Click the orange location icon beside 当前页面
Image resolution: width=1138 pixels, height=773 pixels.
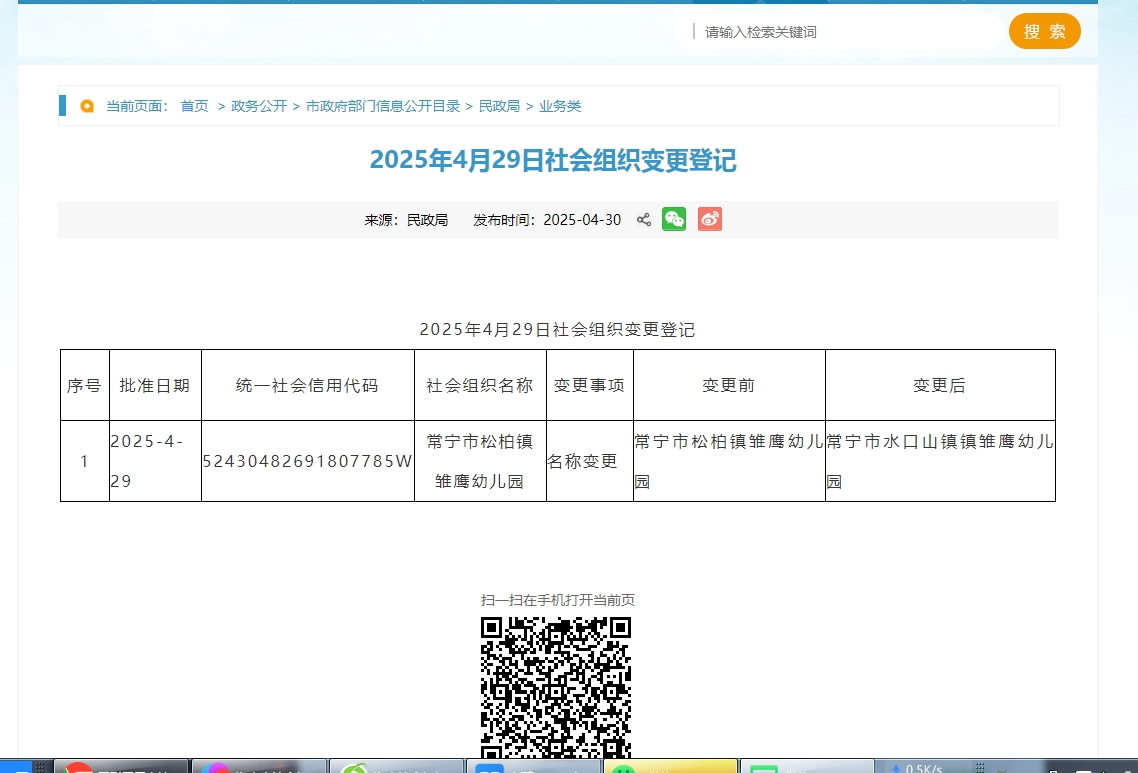pyautogui.click(x=87, y=106)
